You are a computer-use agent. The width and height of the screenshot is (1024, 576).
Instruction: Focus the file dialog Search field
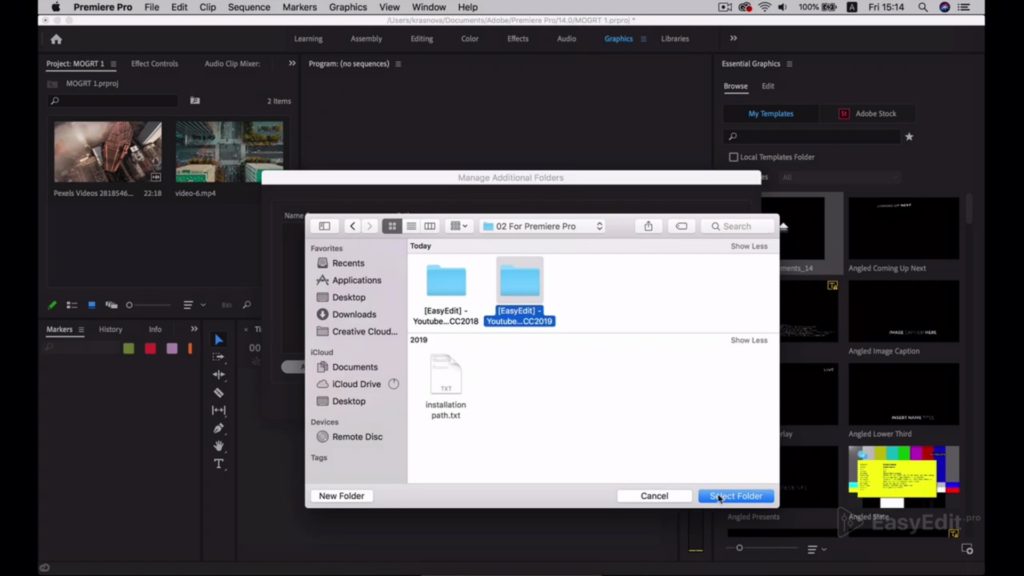tap(738, 226)
